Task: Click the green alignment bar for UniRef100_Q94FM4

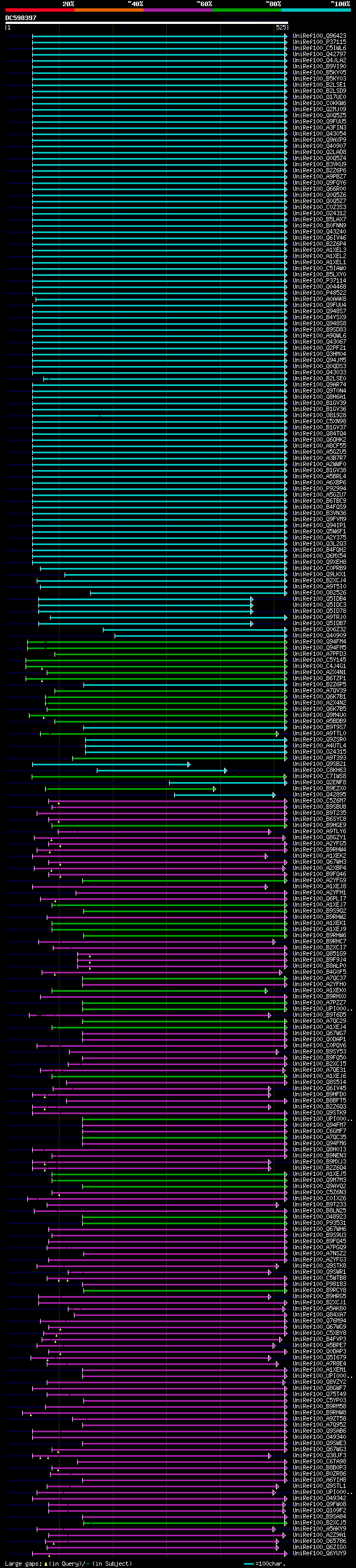Action: (x=157, y=642)
